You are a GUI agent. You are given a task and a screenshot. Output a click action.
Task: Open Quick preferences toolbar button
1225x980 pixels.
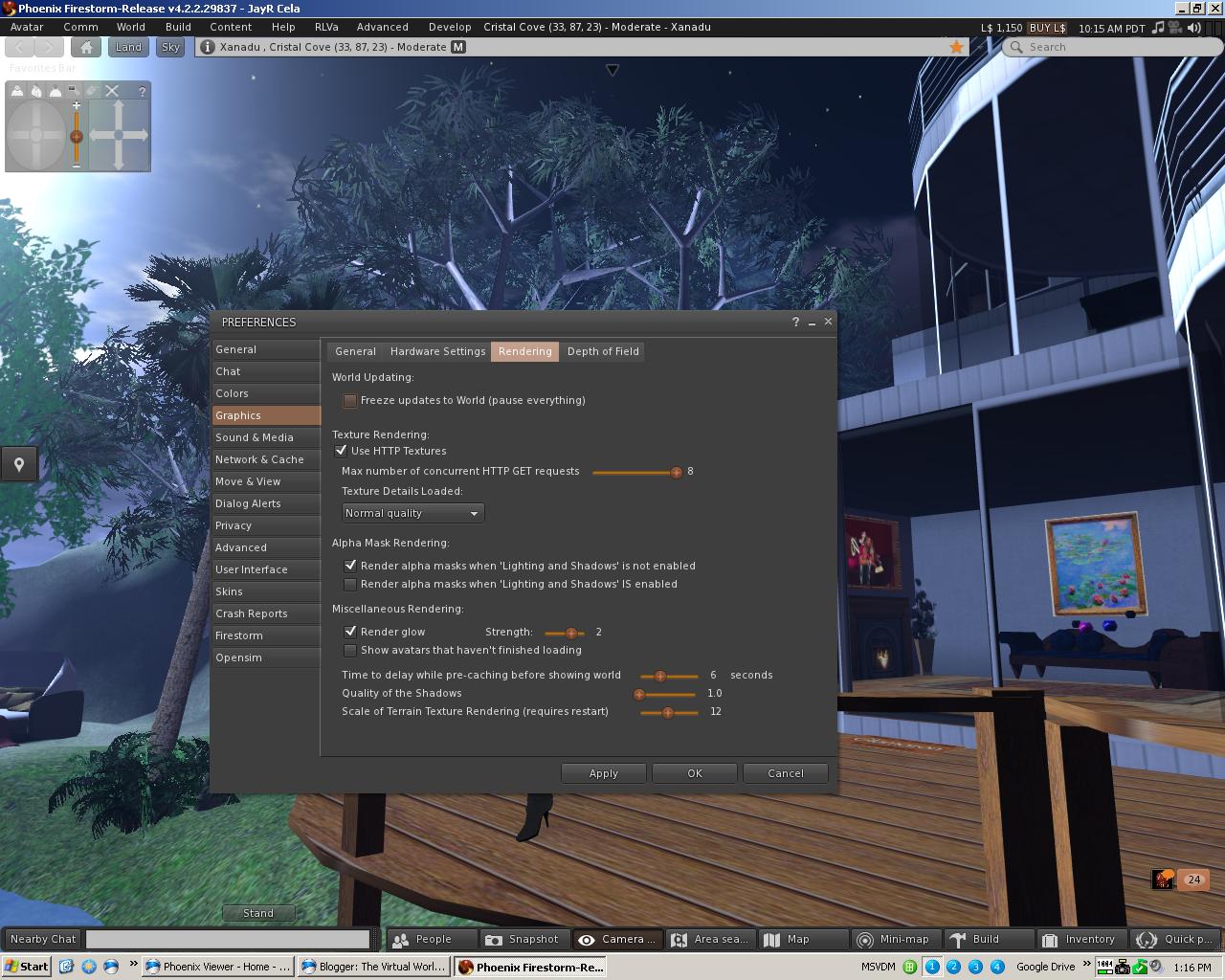1173,940
